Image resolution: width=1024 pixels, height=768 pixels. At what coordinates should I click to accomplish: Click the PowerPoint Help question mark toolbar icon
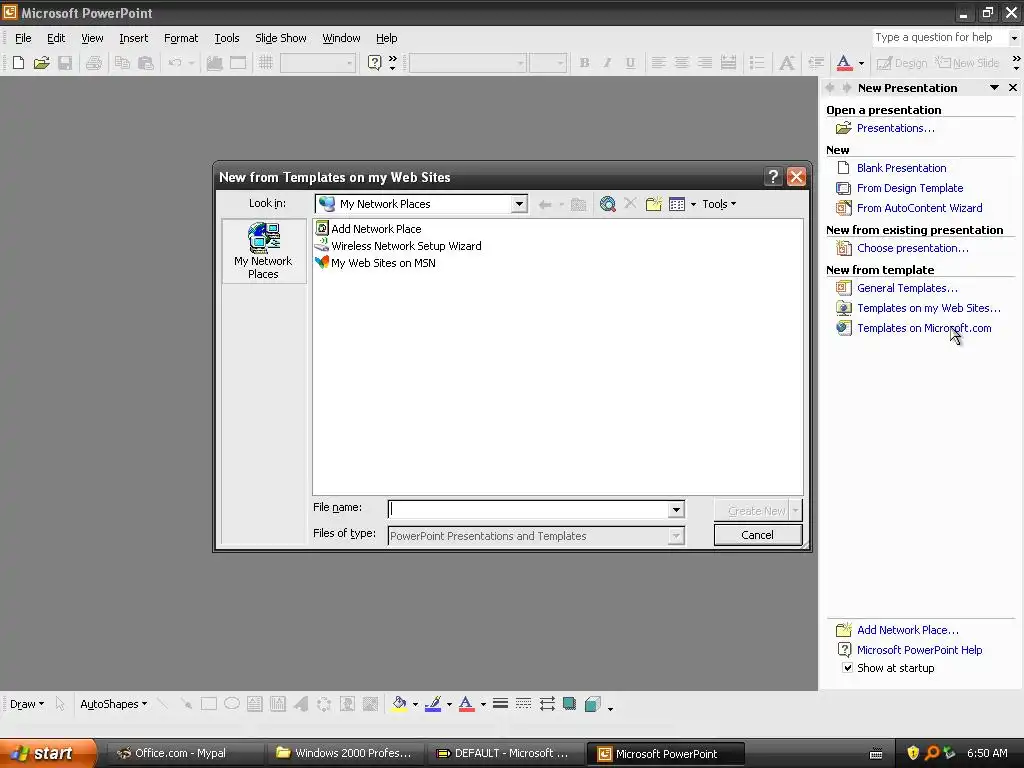374,63
